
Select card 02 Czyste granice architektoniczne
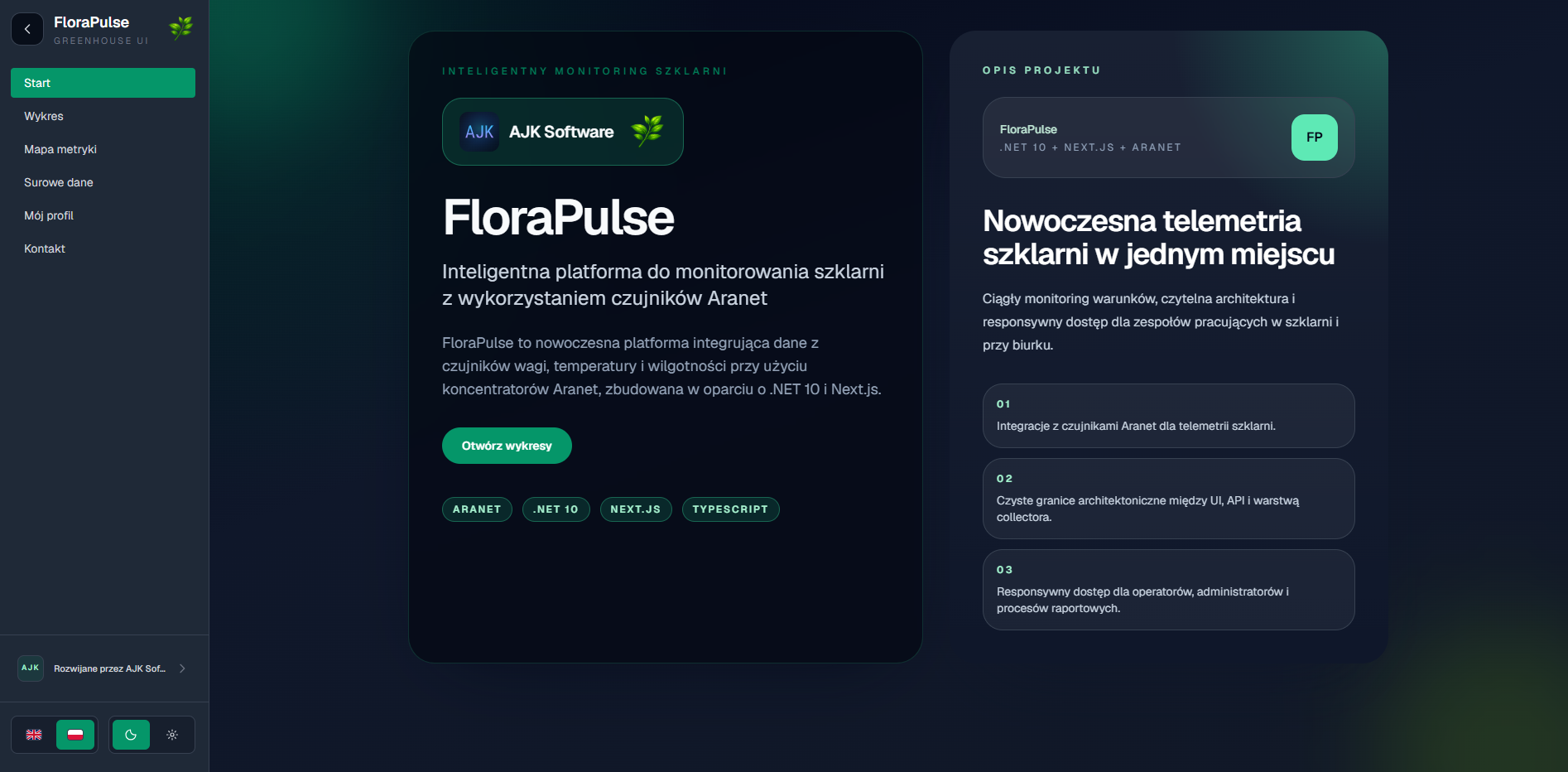click(1168, 499)
